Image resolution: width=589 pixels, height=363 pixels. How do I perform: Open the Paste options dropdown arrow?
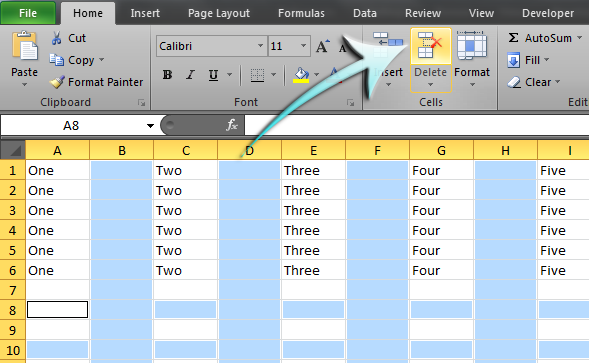(24, 85)
